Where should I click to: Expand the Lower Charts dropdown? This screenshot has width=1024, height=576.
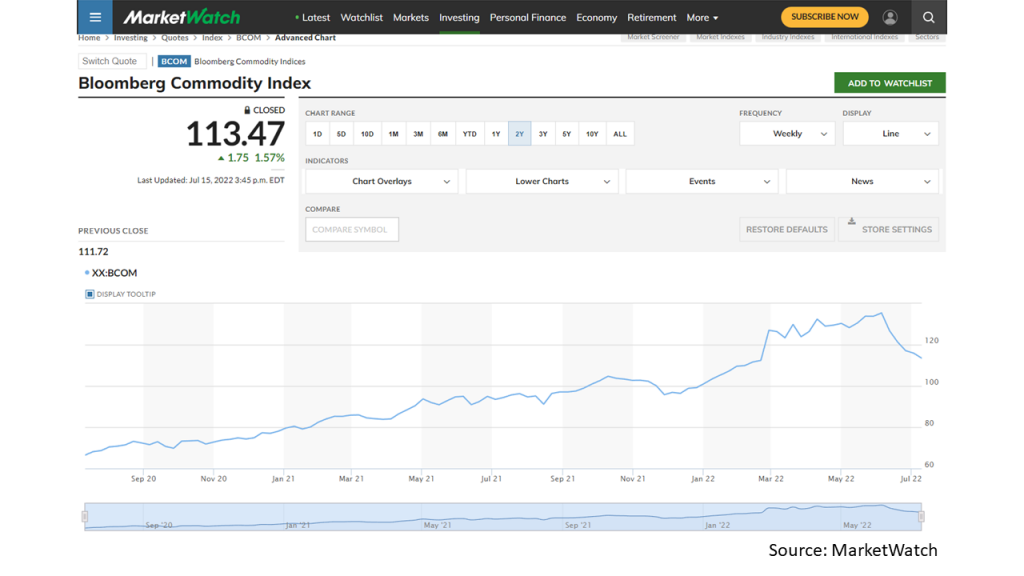542,182
